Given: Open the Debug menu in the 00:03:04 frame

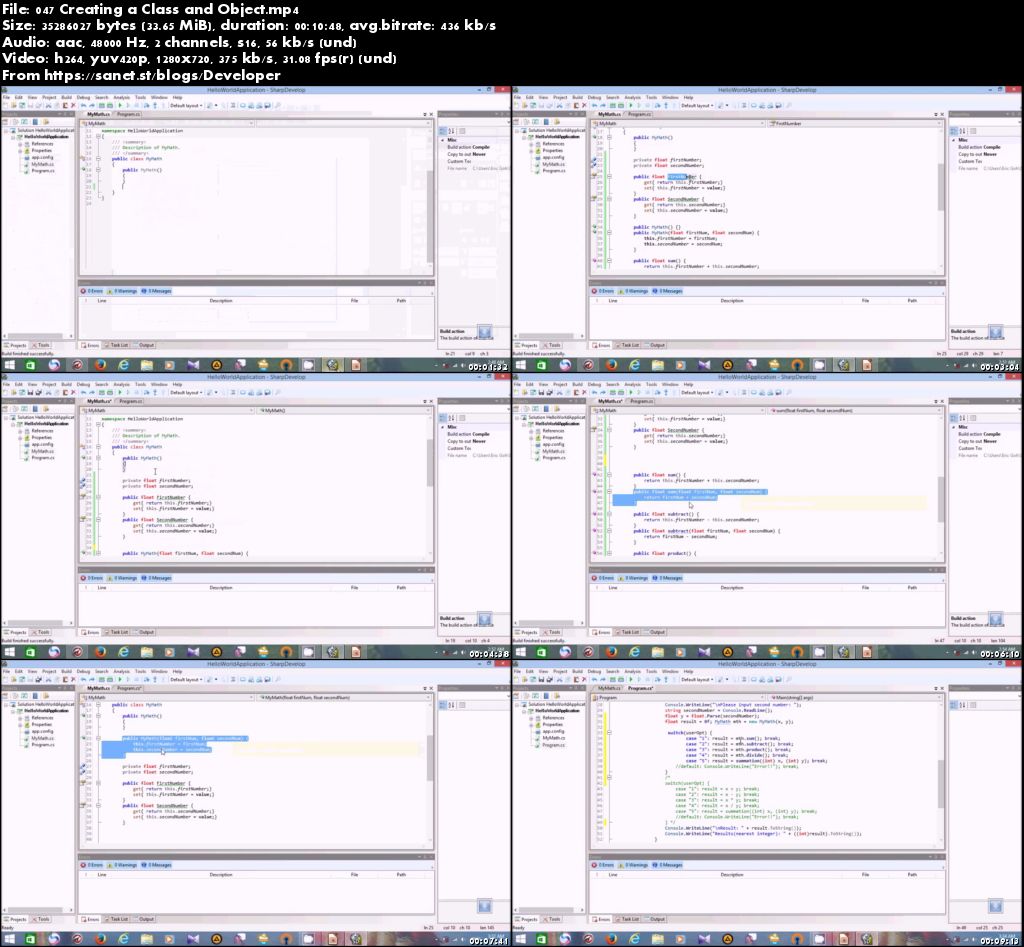Looking at the screenshot, I should coord(595,97).
